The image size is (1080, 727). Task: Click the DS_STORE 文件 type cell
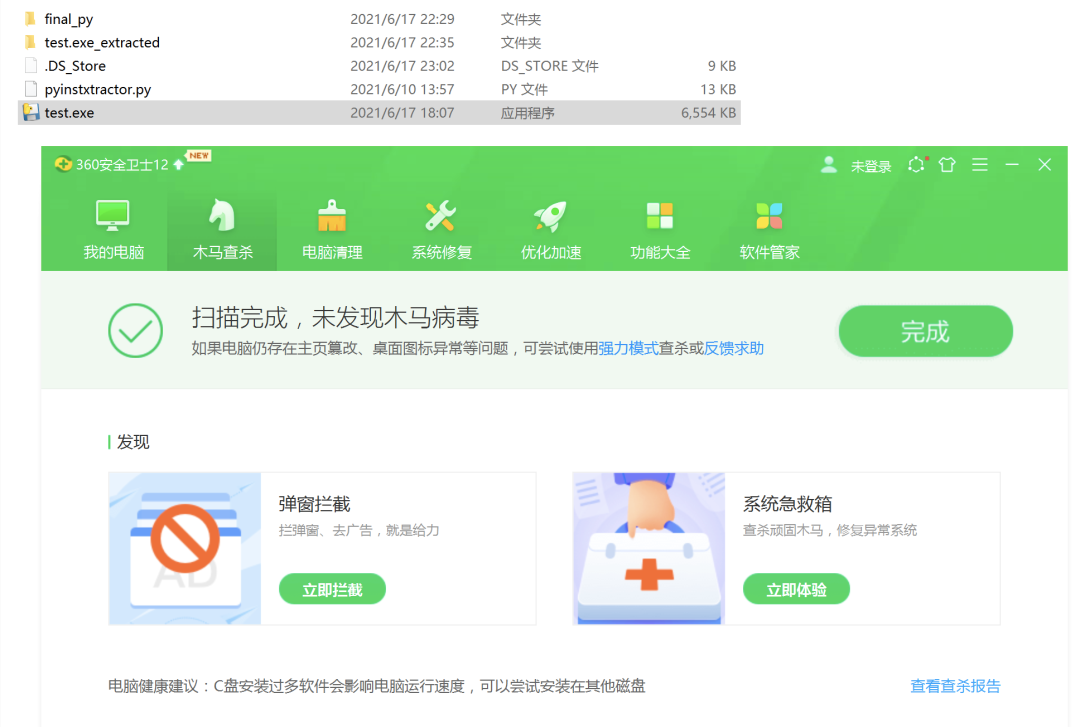pyautogui.click(x=550, y=66)
